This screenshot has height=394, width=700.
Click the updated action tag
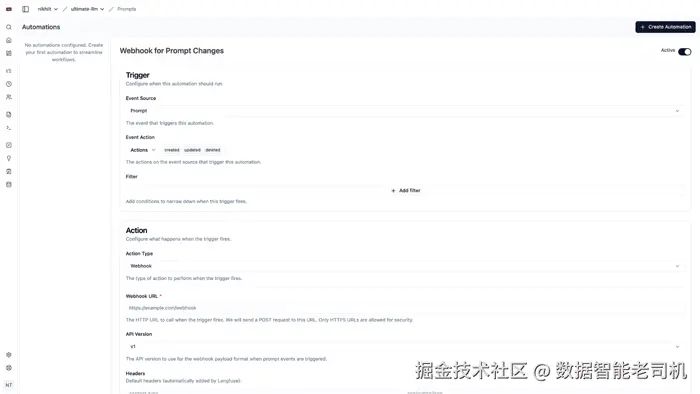coord(192,150)
